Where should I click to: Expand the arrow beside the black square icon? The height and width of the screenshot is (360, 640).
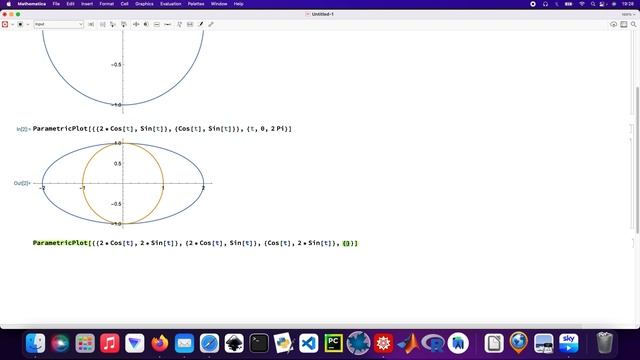pyautogui.click(x=28, y=24)
